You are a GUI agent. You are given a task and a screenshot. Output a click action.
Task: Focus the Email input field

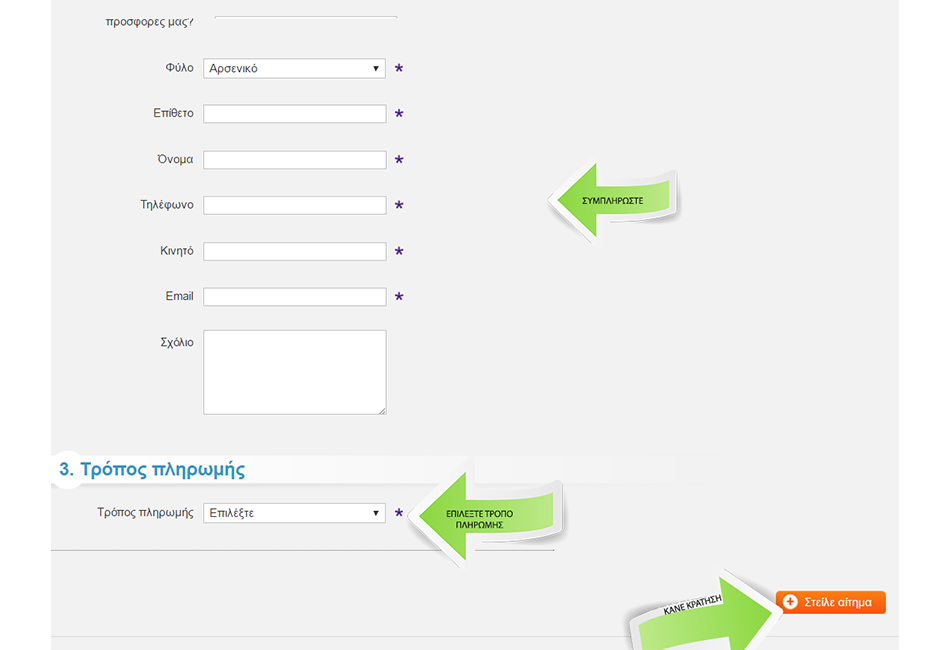point(294,297)
